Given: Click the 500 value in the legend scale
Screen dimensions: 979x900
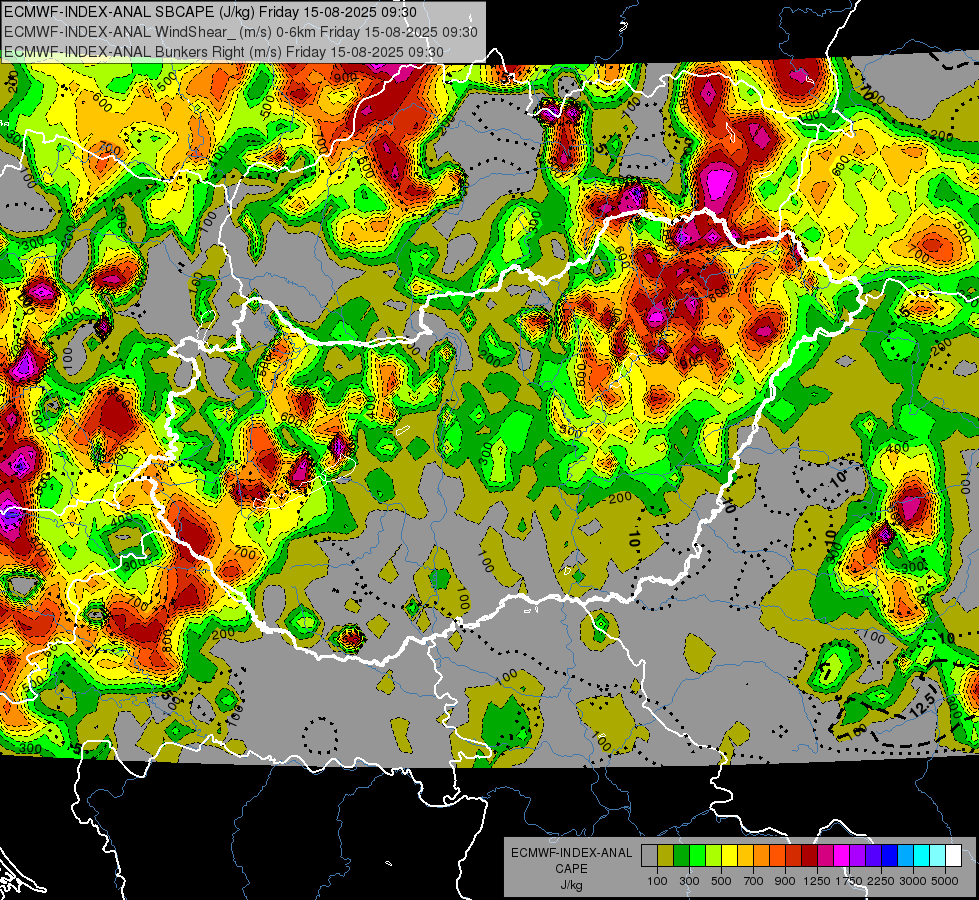Looking at the screenshot, I should tap(721, 881).
